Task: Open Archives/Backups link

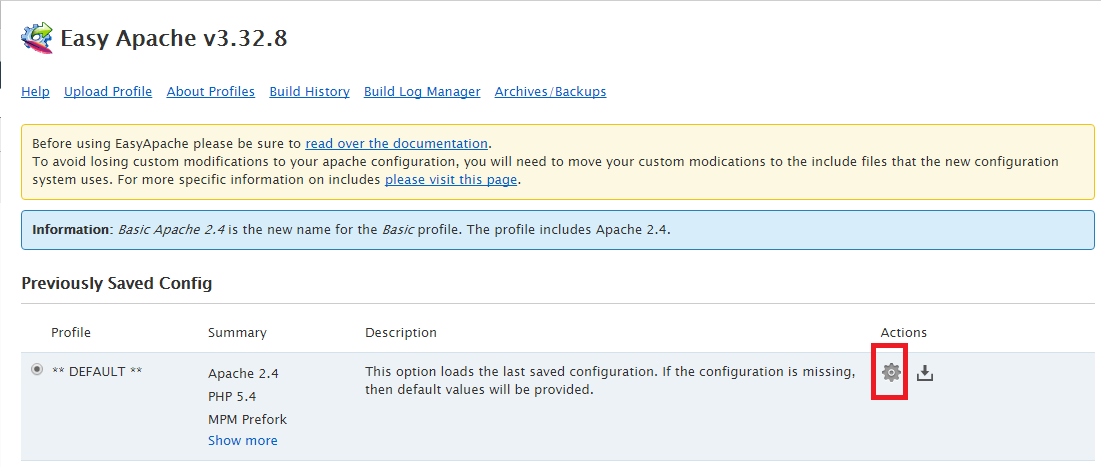Action: [x=550, y=91]
